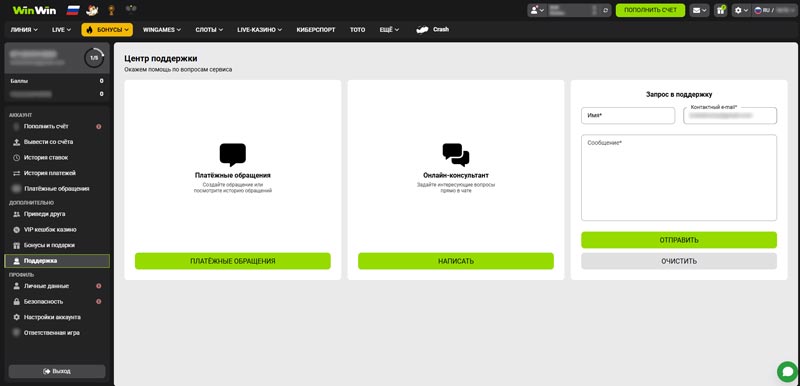This screenshot has width=800, height=386.
Task: Expand the Live-казино menu
Action: [260, 30]
